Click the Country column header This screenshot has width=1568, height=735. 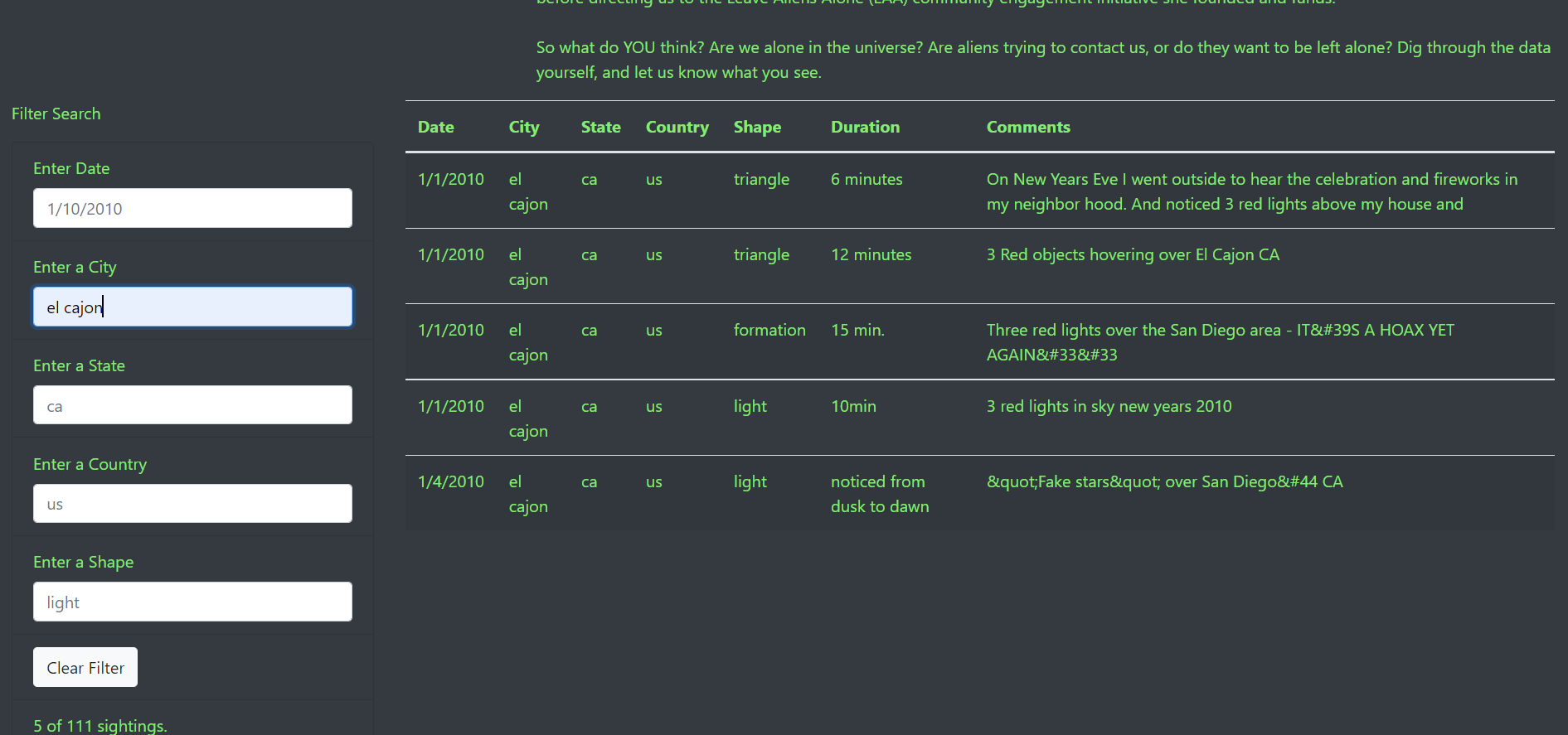pyautogui.click(x=677, y=127)
